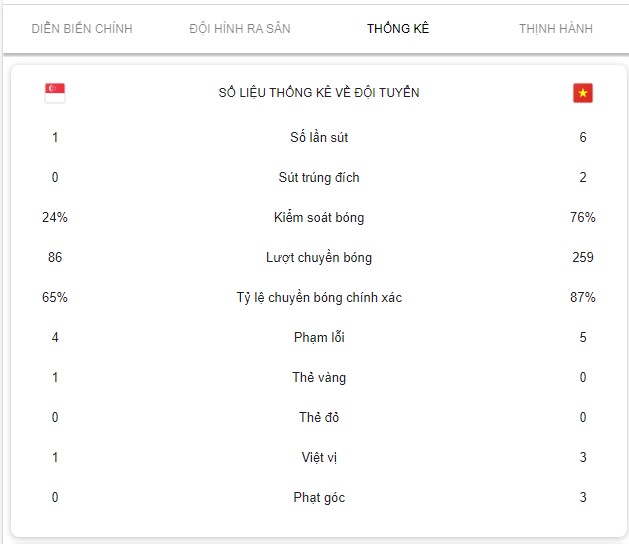Open the DIỄN BIẾN CHÍNH tab
Screen dimensions: 629x544
82,28
